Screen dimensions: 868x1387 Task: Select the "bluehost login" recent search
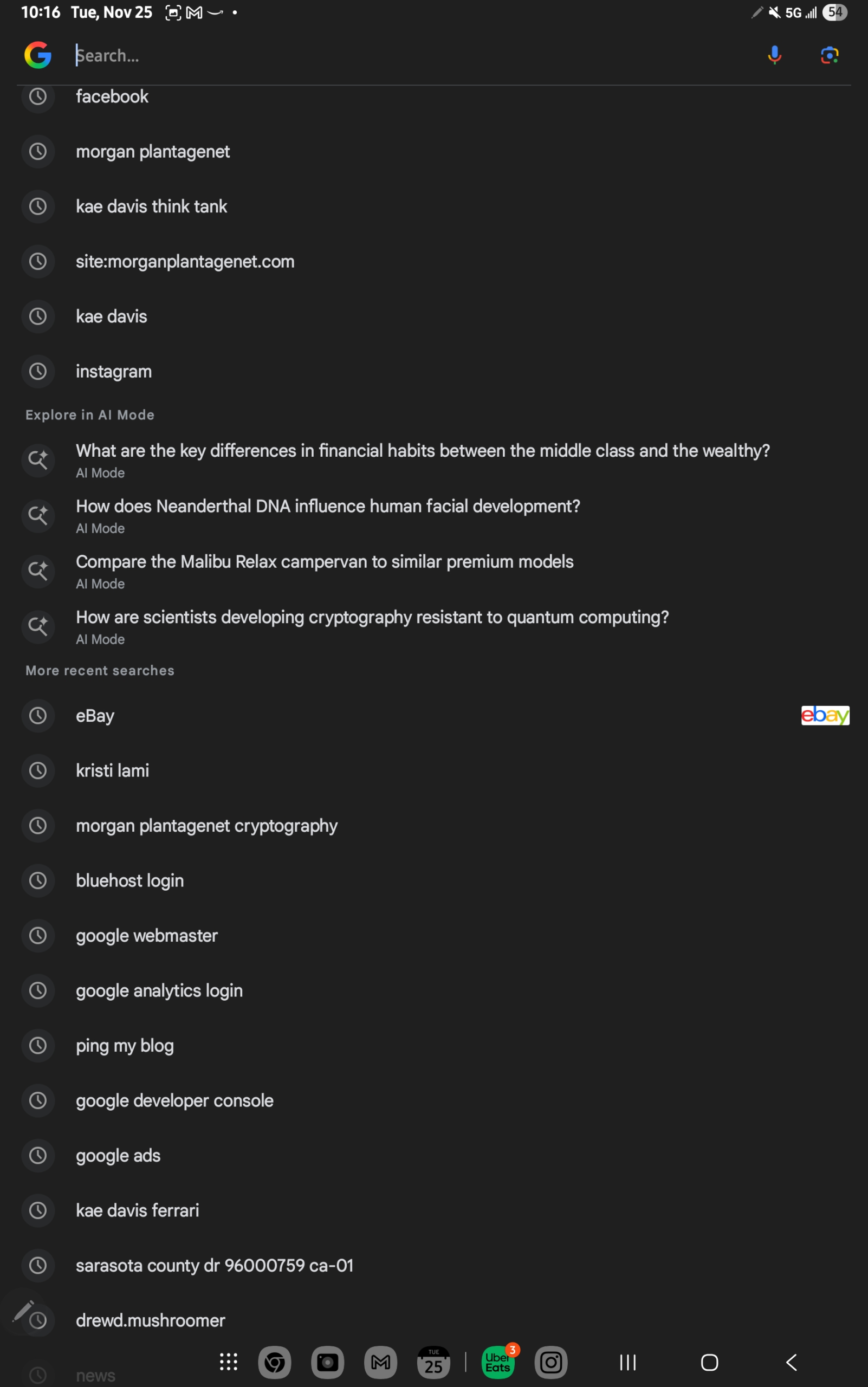(129, 880)
